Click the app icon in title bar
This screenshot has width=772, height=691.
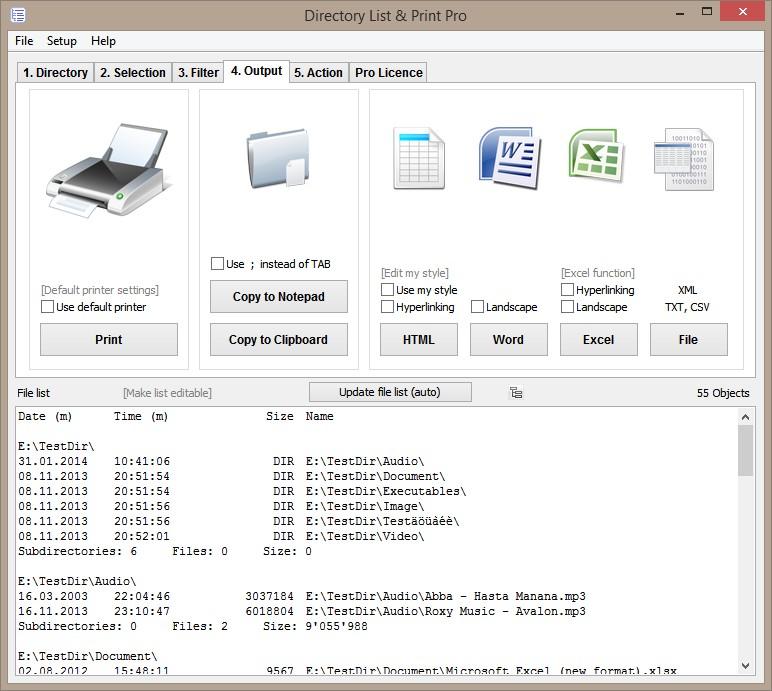coord(18,15)
